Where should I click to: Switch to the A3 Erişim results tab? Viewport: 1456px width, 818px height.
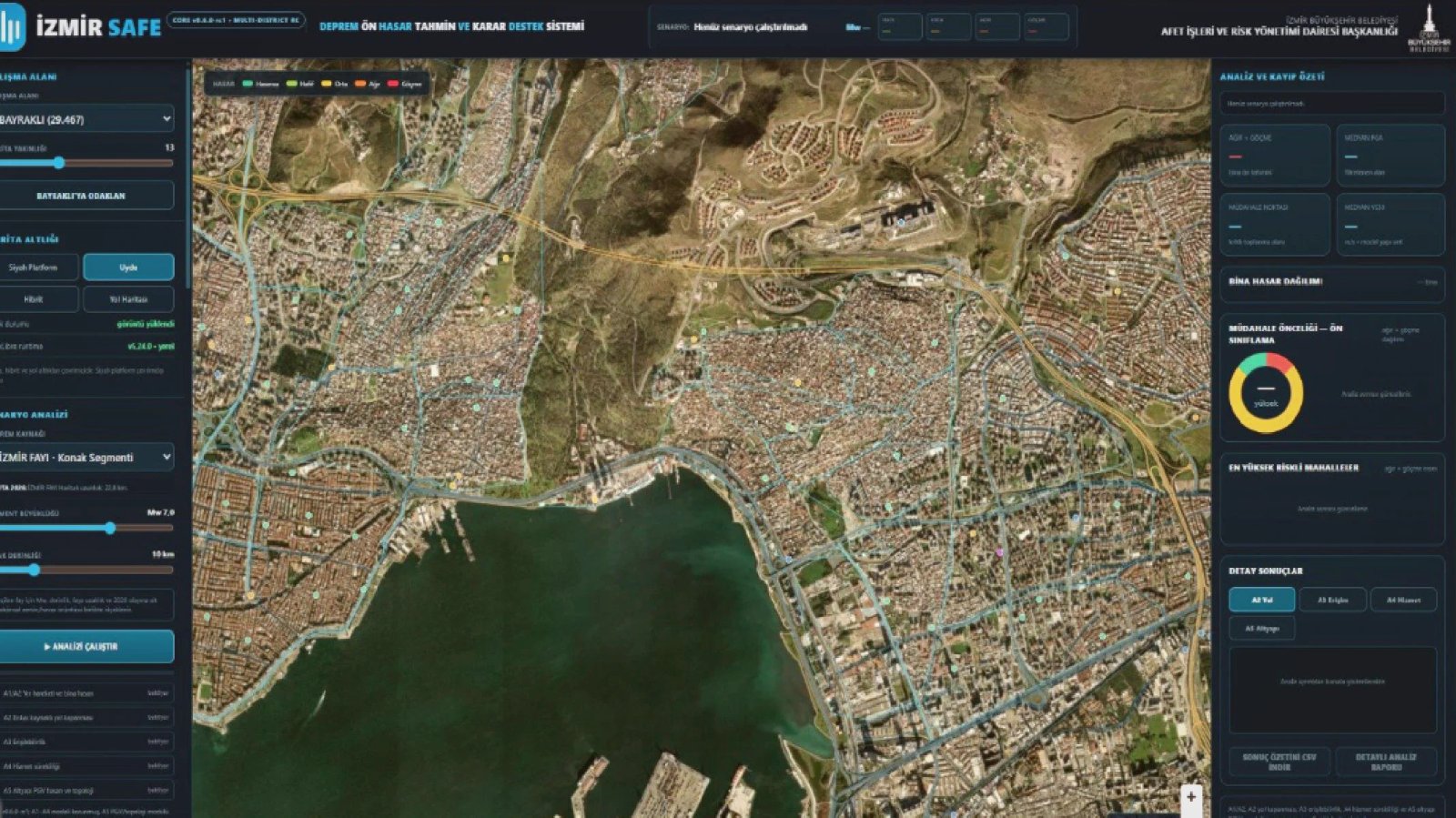[x=1333, y=600]
